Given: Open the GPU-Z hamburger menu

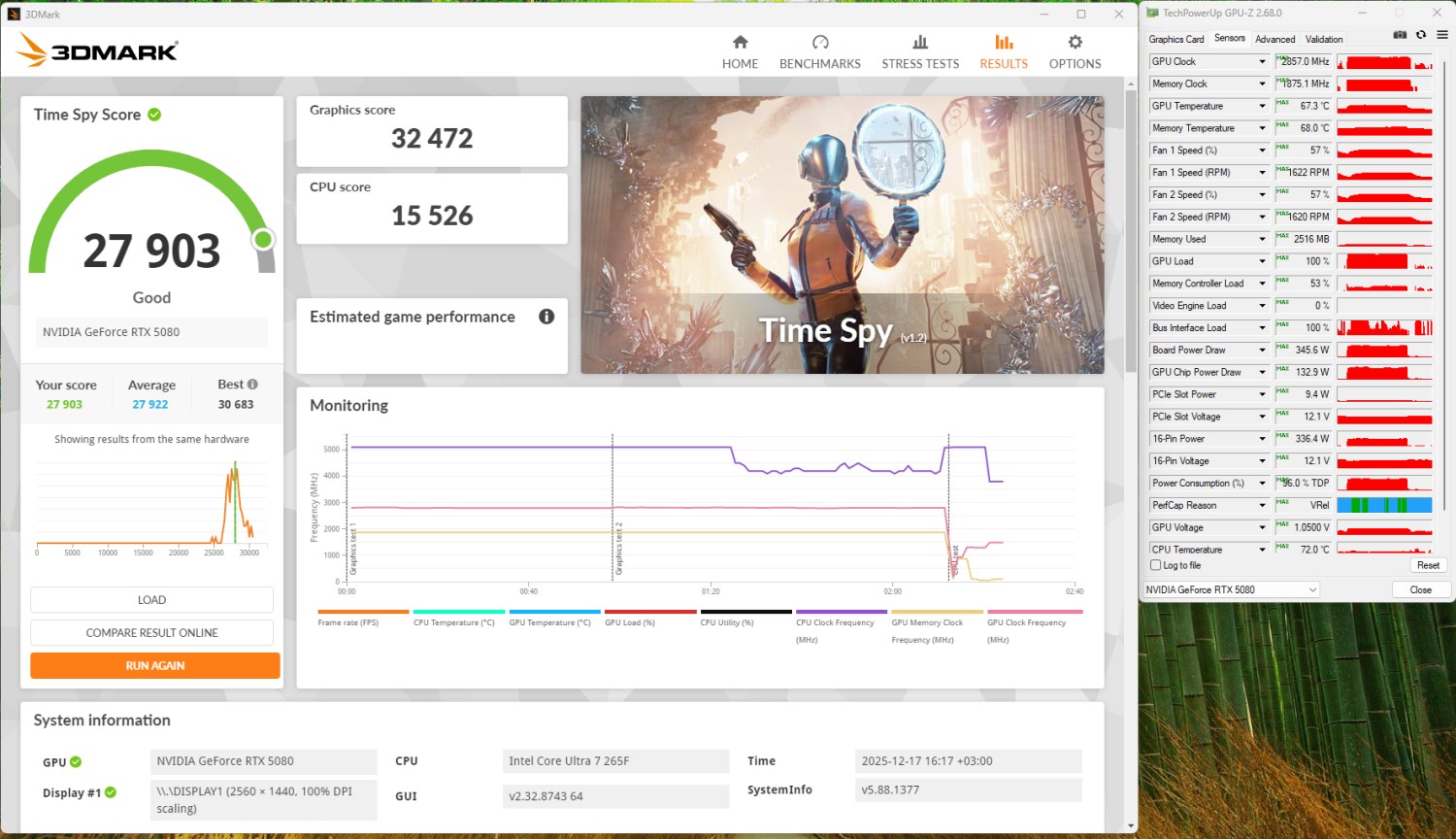Looking at the screenshot, I should (x=1441, y=35).
